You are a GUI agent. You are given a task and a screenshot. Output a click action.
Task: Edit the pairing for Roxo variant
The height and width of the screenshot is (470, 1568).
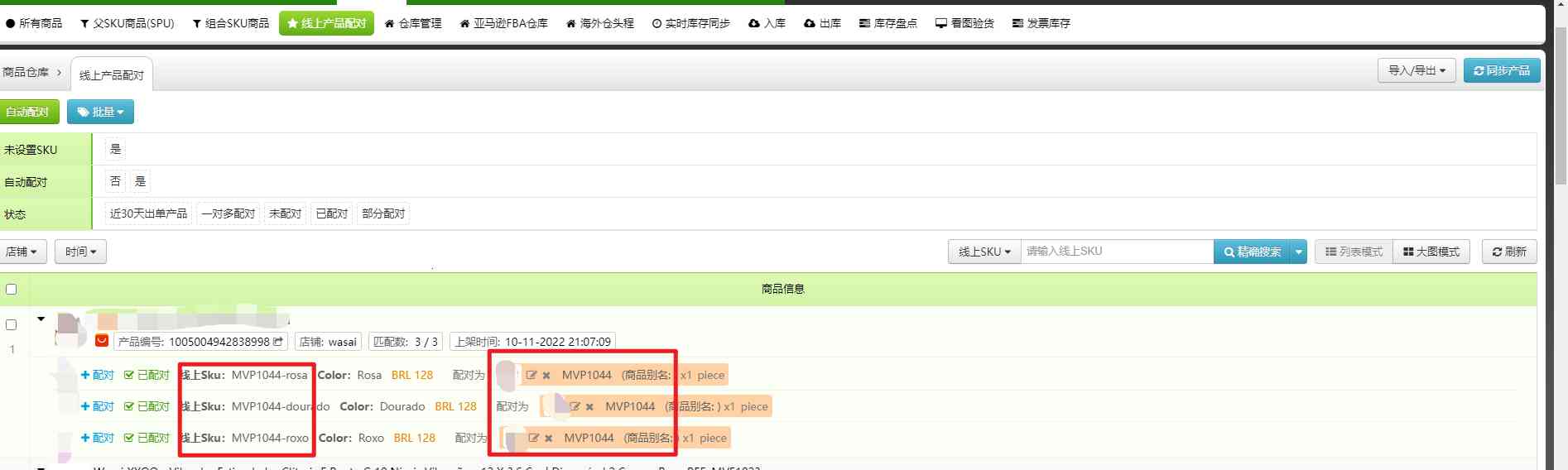534,438
